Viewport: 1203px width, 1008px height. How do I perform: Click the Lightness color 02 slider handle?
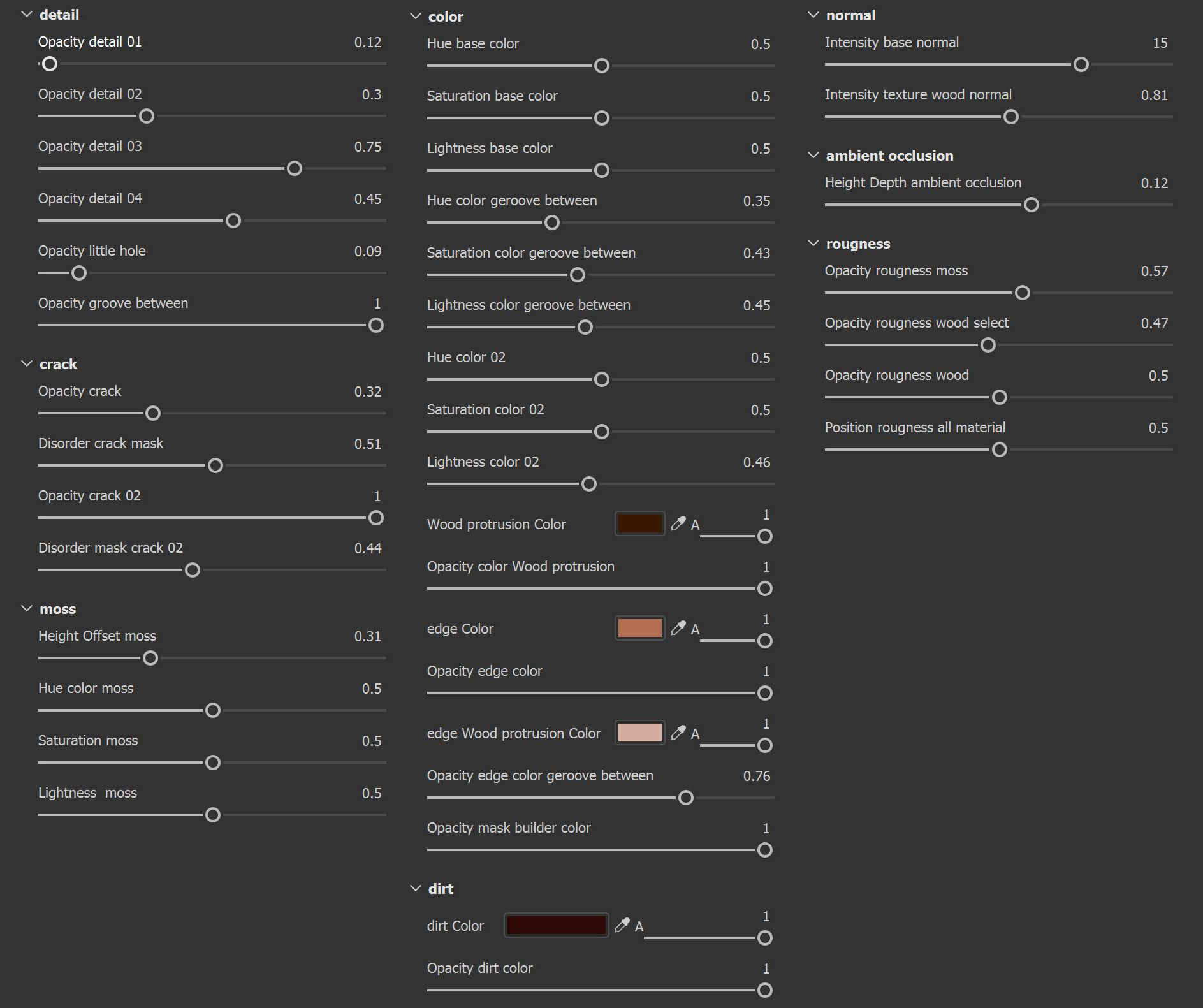pos(589,484)
